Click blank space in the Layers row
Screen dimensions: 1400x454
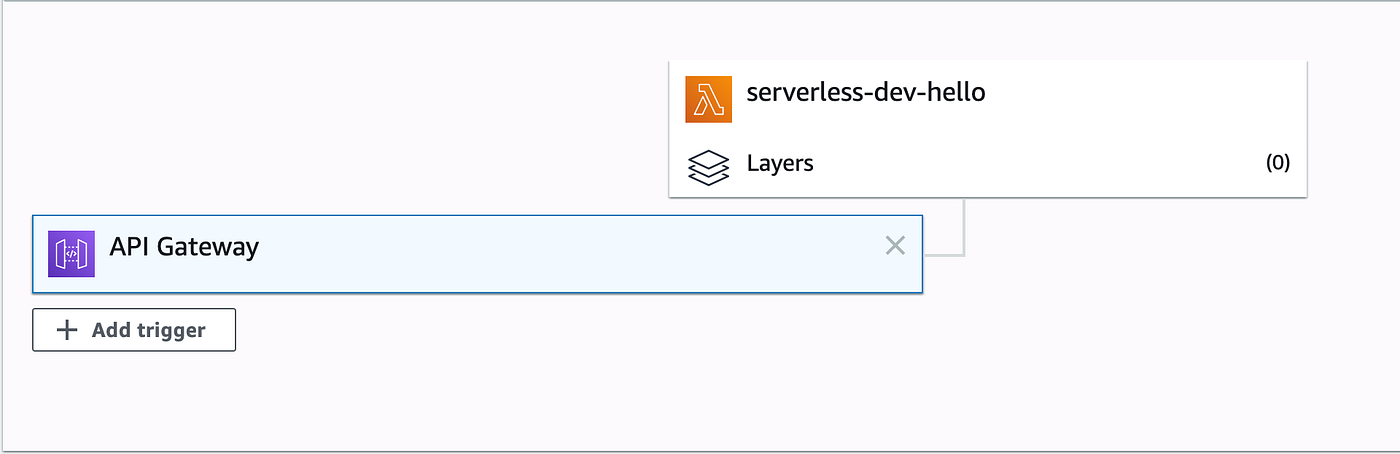coord(1040,164)
